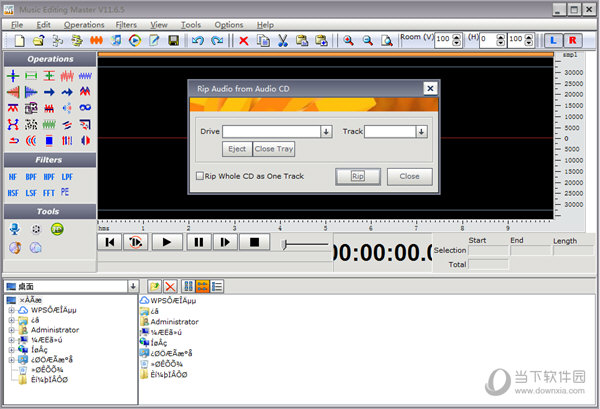Copy selection with the toolbar copy icon

[263, 40]
